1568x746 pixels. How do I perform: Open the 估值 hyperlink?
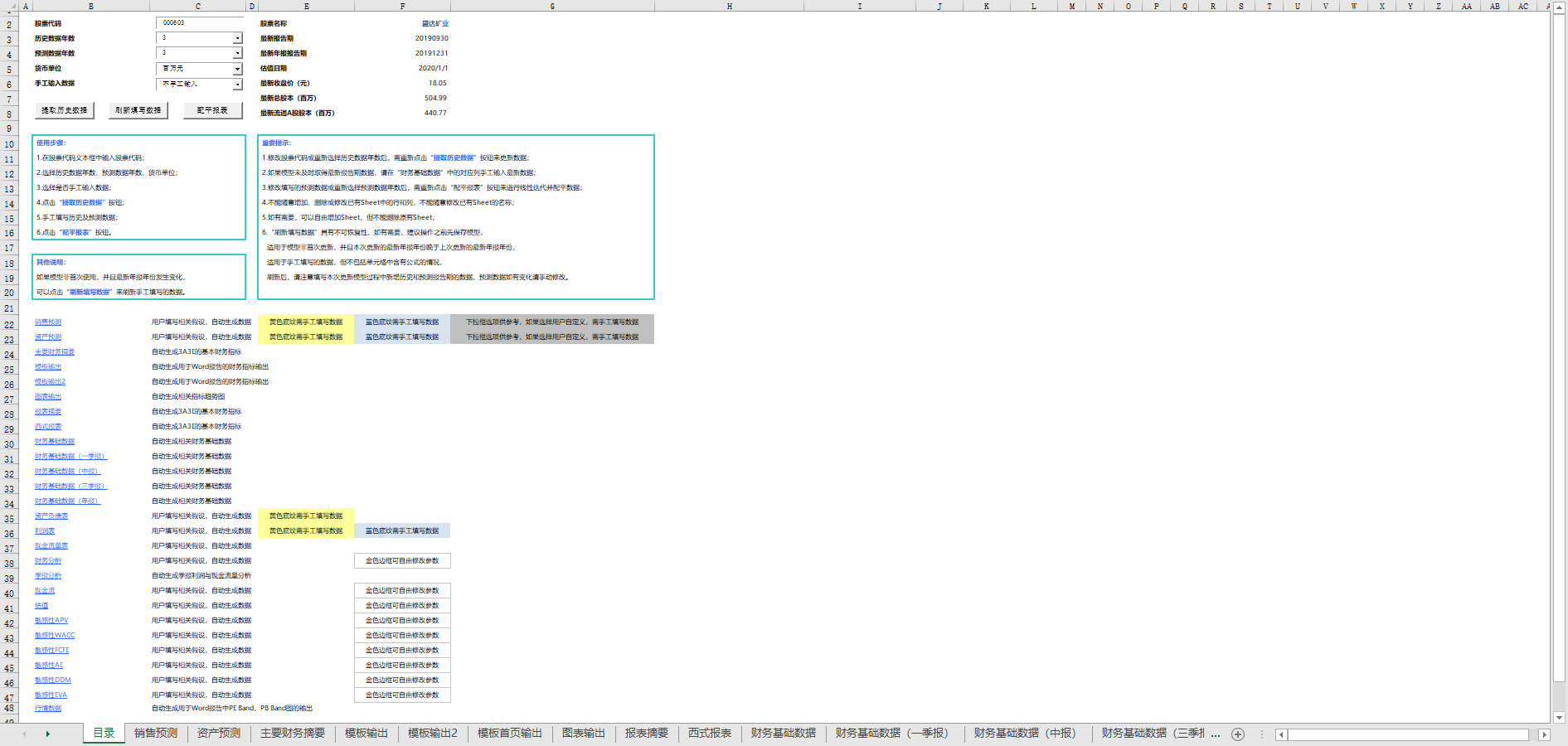click(41, 606)
